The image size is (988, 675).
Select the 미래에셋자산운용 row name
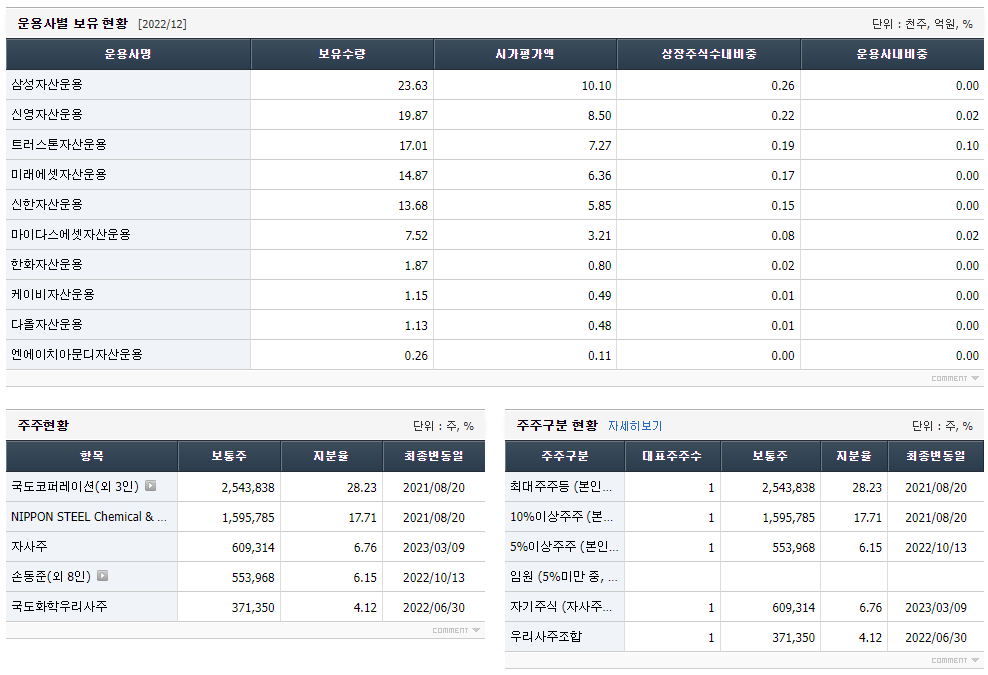[x=59, y=175]
